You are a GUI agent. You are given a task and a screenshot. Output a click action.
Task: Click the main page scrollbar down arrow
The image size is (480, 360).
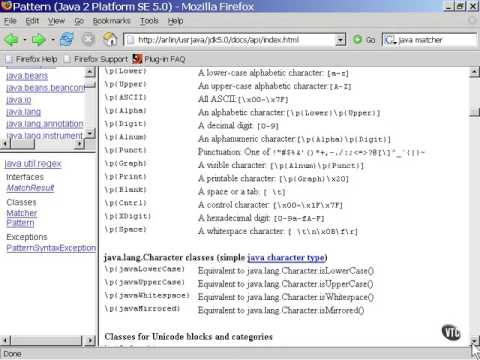tap(474, 341)
